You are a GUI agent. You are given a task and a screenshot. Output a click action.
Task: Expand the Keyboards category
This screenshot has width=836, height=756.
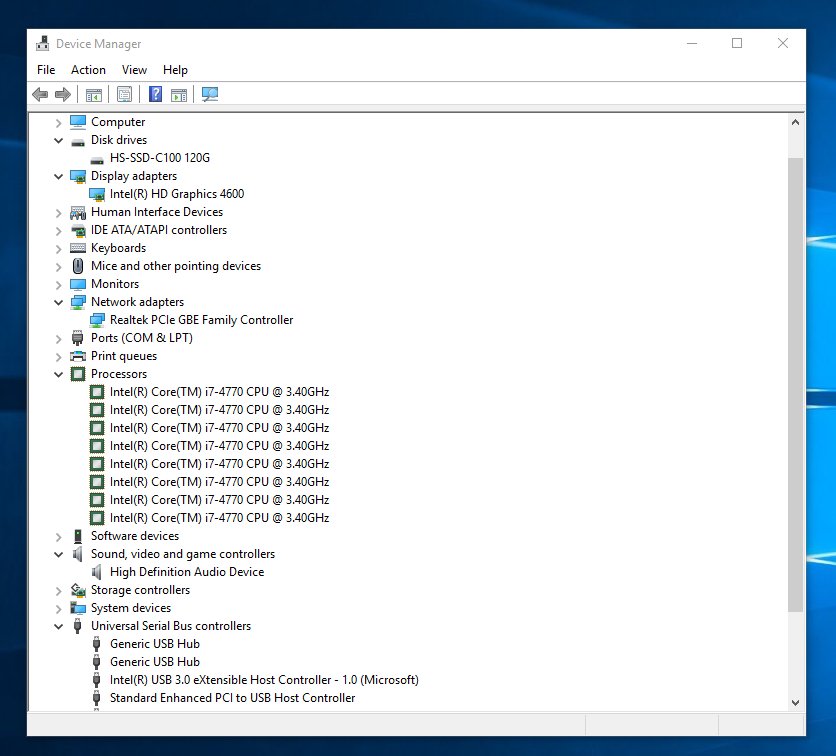59,248
